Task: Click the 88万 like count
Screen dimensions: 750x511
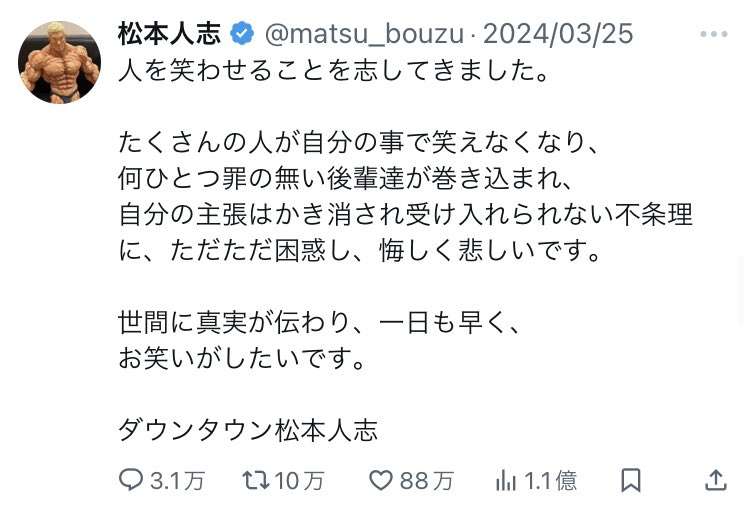Action: [427, 481]
